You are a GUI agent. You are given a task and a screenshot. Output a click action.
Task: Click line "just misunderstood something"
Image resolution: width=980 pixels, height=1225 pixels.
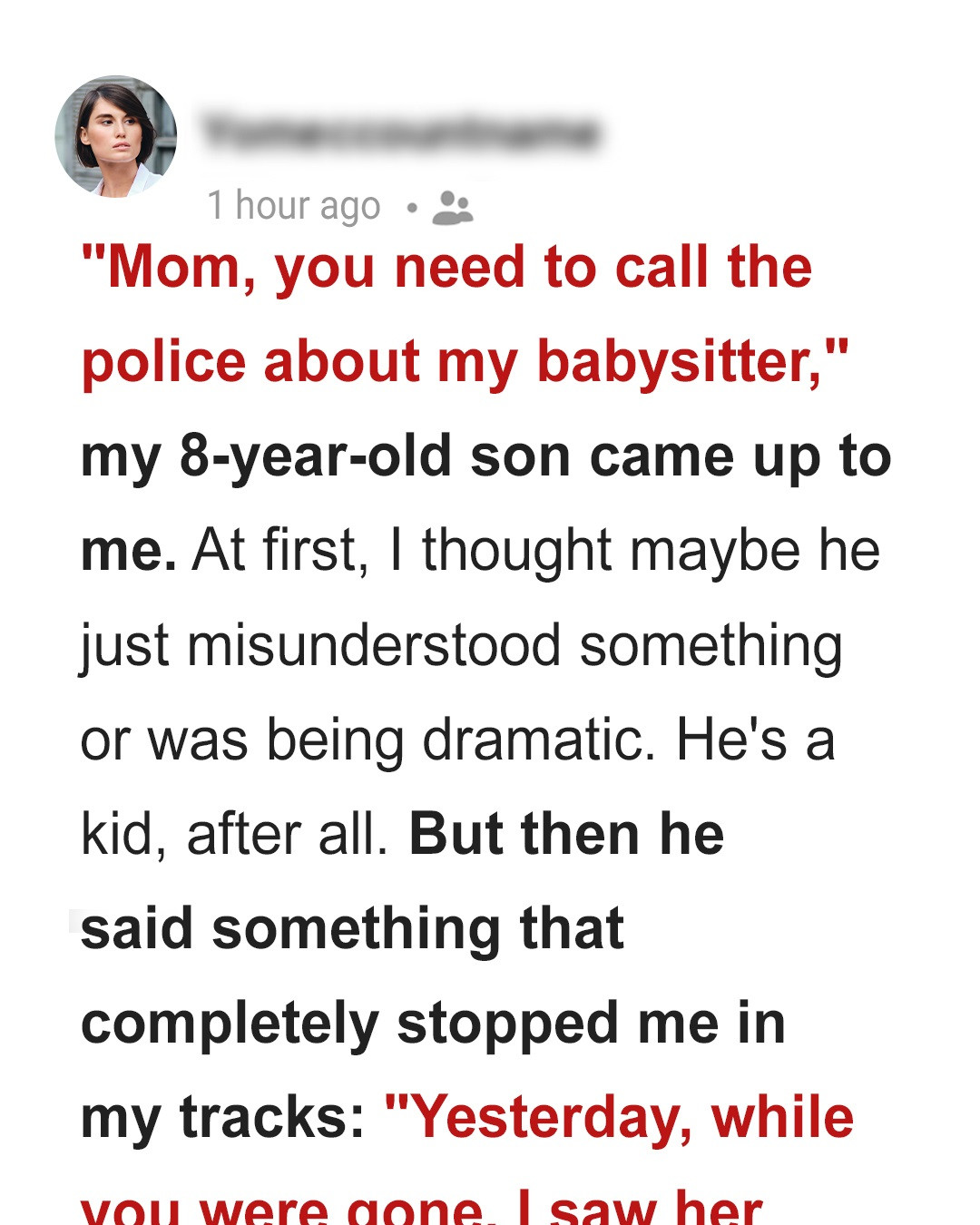[461, 645]
